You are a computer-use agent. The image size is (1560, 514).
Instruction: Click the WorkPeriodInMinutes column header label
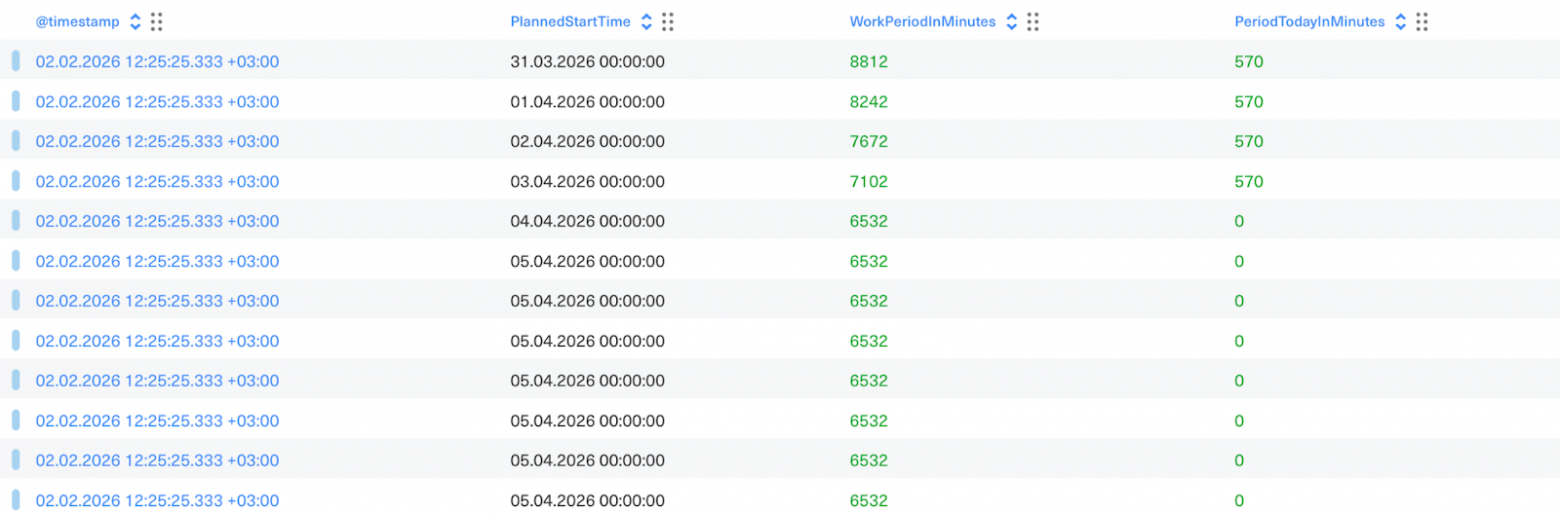pyautogui.click(x=923, y=22)
